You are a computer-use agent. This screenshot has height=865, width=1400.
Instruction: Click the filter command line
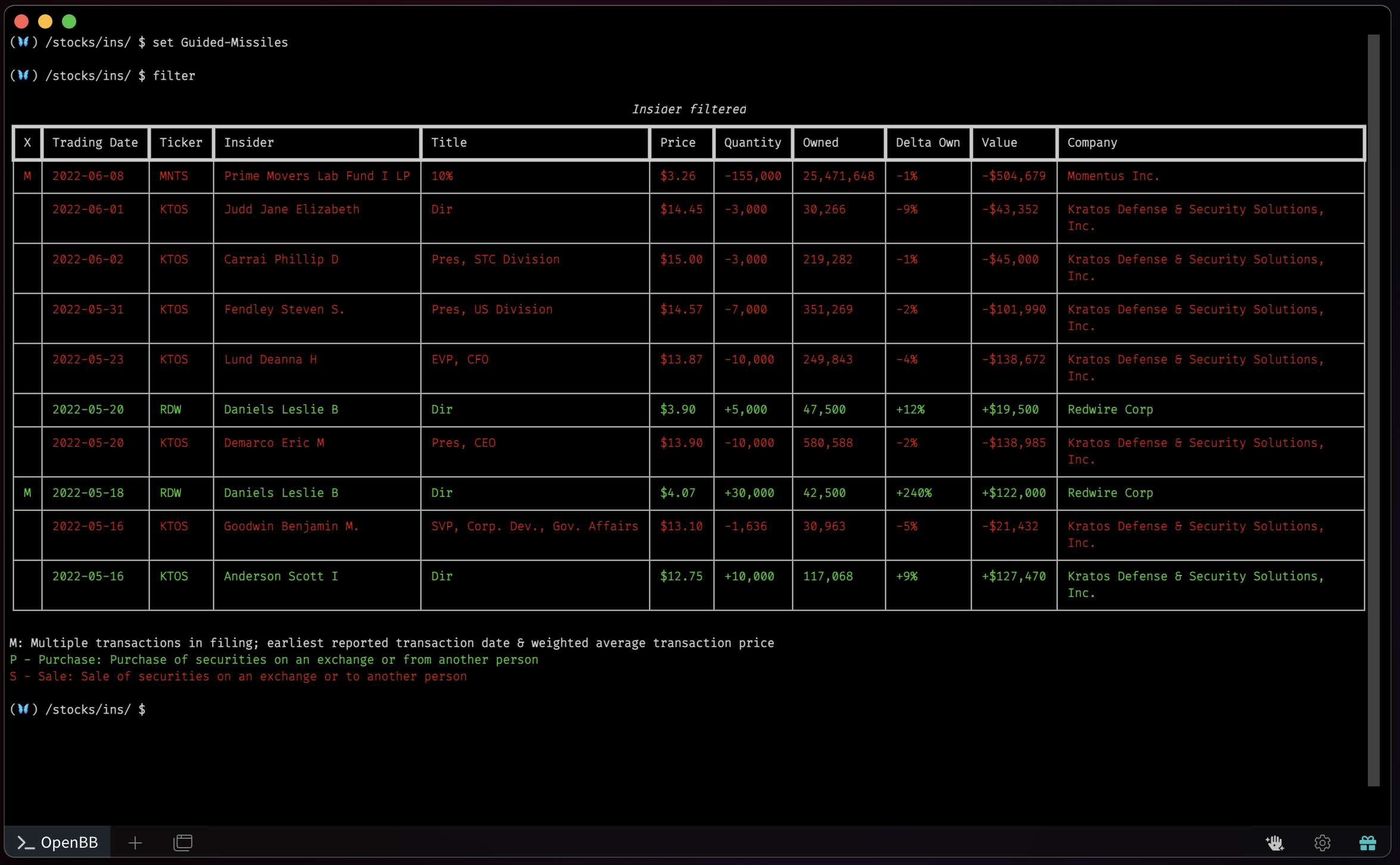coord(102,76)
